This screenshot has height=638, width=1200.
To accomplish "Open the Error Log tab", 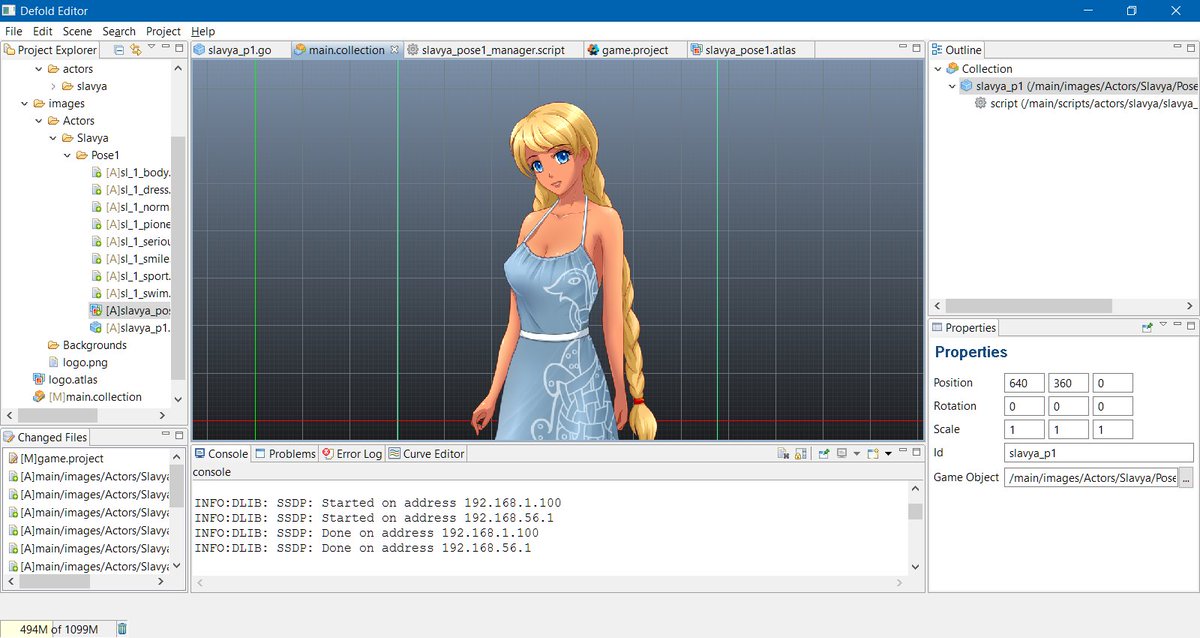I will pyautogui.click(x=352, y=454).
